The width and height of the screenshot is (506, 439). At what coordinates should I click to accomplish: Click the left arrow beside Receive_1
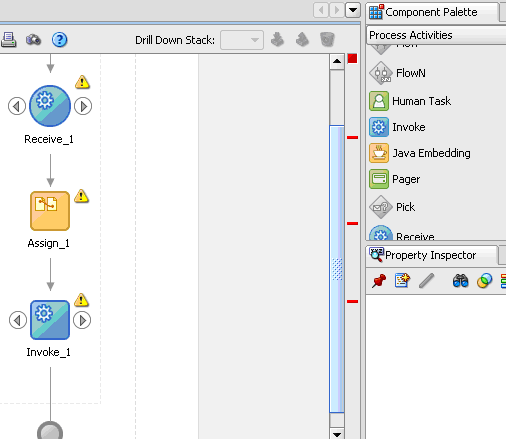click(x=17, y=106)
